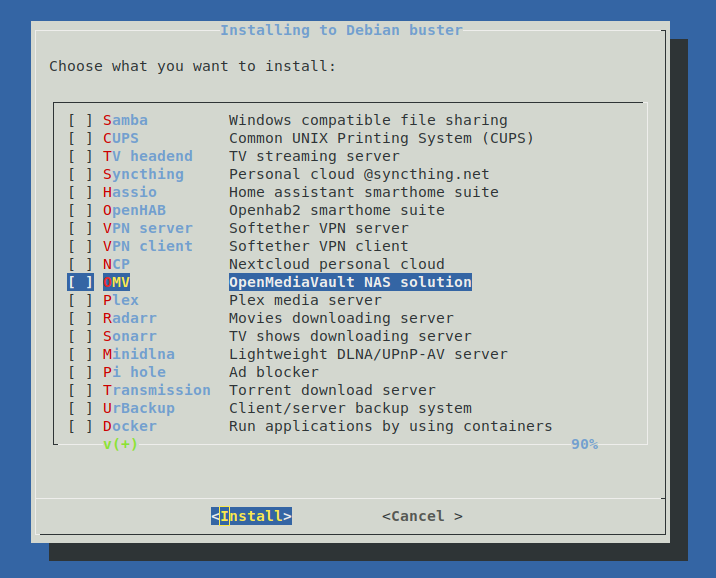
Task: Click 'TV shows downloading server' description
Action: click(350, 336)
